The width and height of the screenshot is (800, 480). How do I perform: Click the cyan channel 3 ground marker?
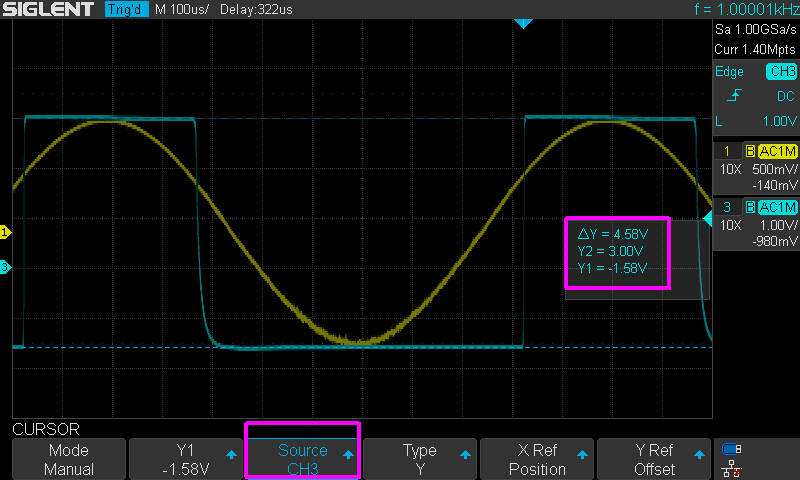click(x=5, y=267)
